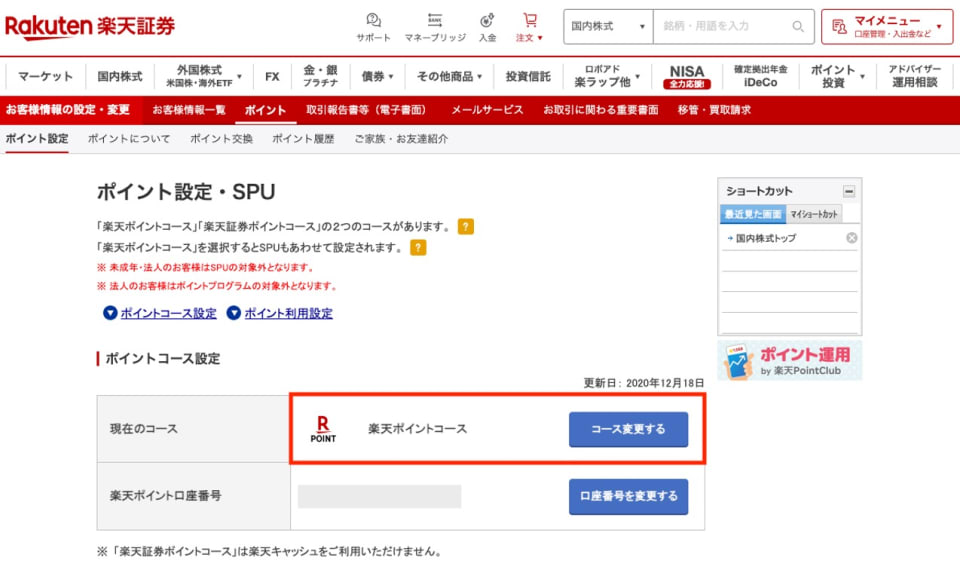Viewport: 960px width, 582px height.
Task: Expand the ロボアド 楽ラップ他 menu
Action: point(607,76)
